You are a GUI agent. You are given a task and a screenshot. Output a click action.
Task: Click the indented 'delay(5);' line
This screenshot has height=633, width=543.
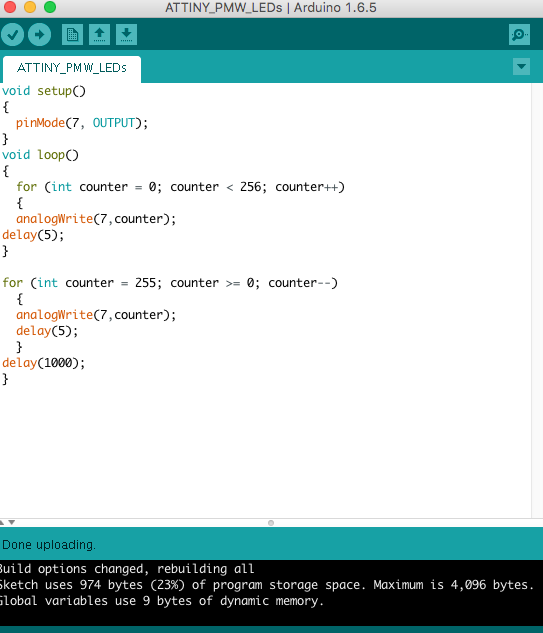[x=47, y=331]
